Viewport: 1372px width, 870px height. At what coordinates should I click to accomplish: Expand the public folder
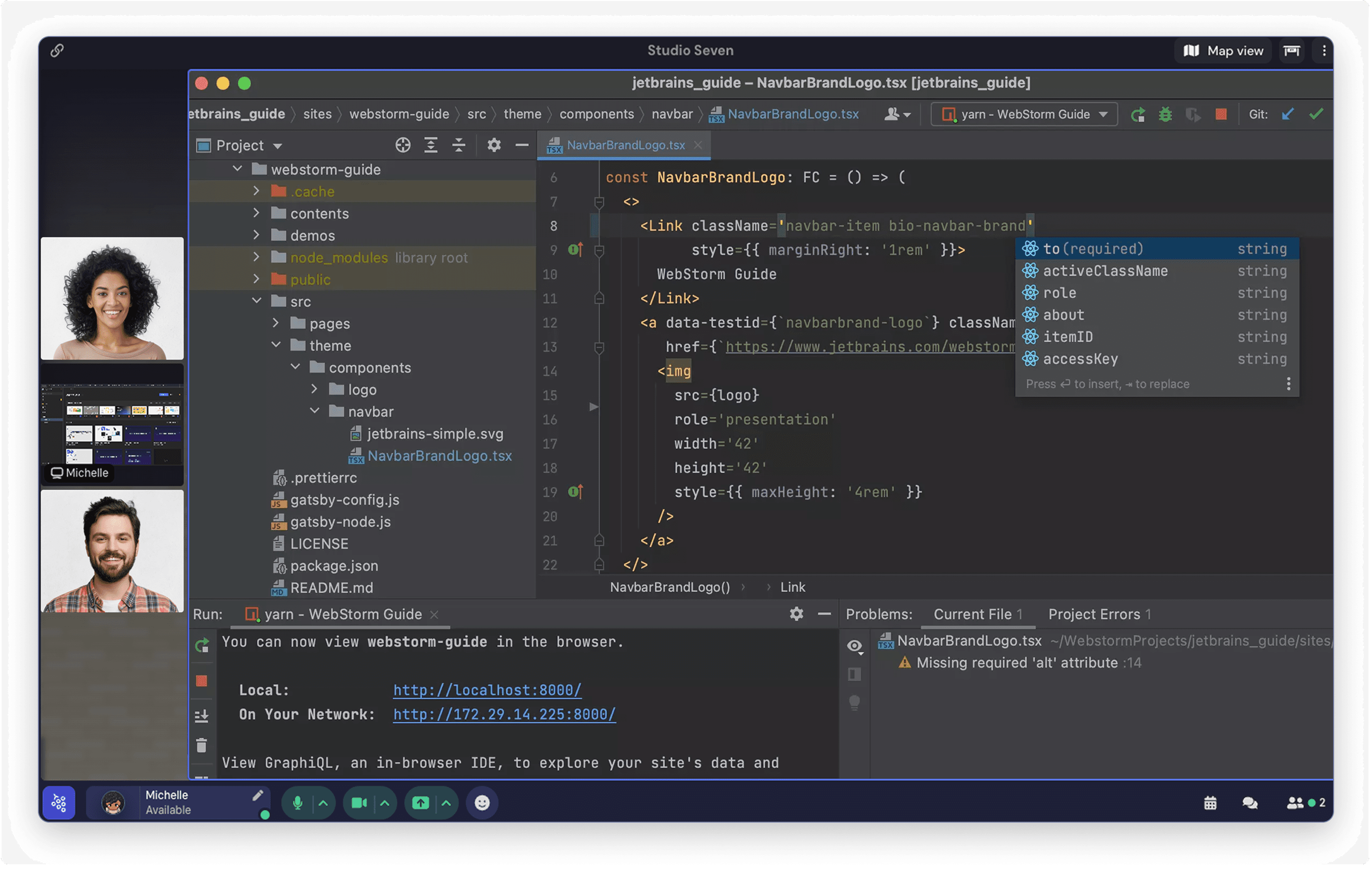click(x=256, y=279)
